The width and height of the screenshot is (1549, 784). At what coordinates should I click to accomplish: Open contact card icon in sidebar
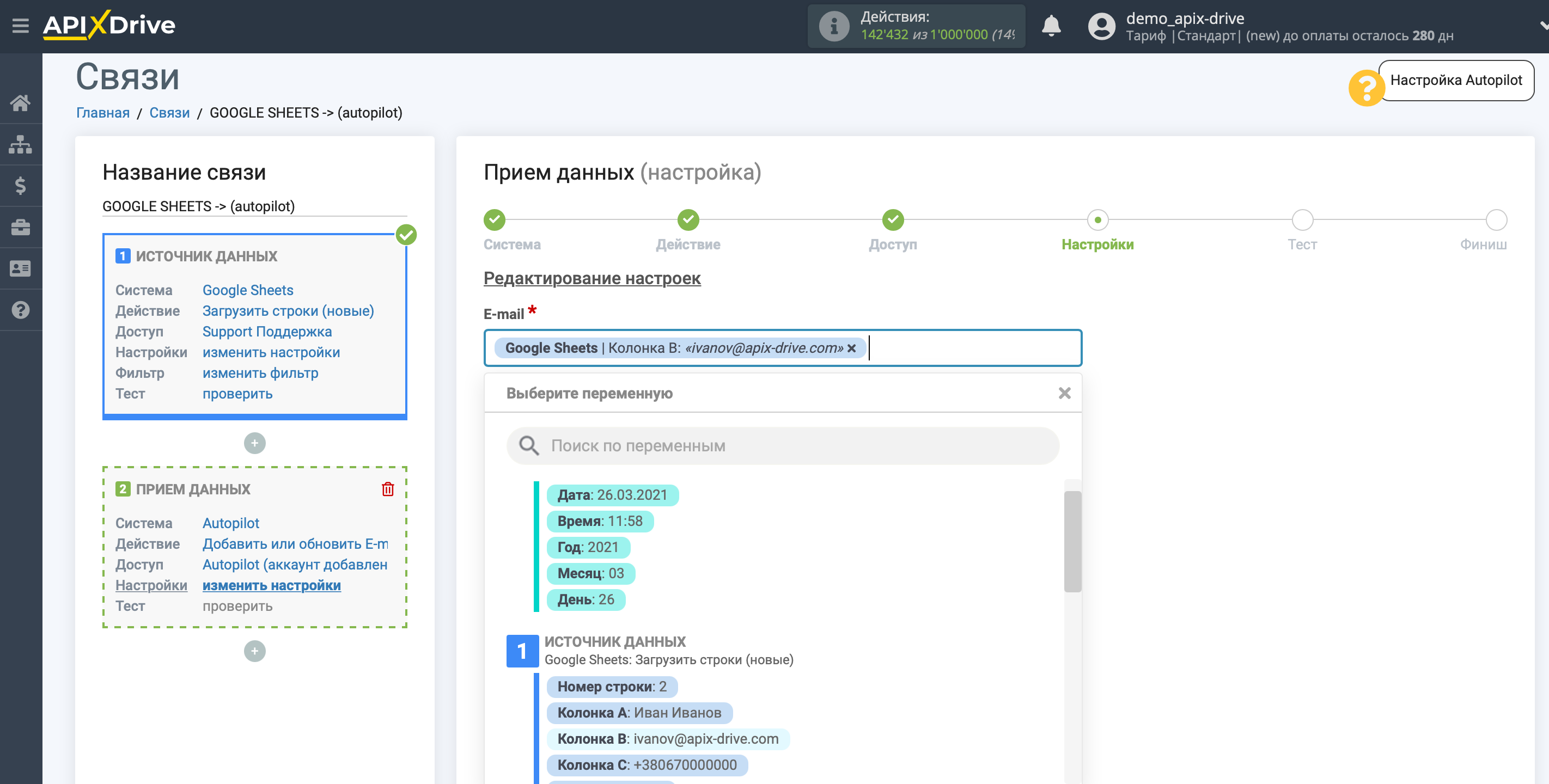pos(21,269)
